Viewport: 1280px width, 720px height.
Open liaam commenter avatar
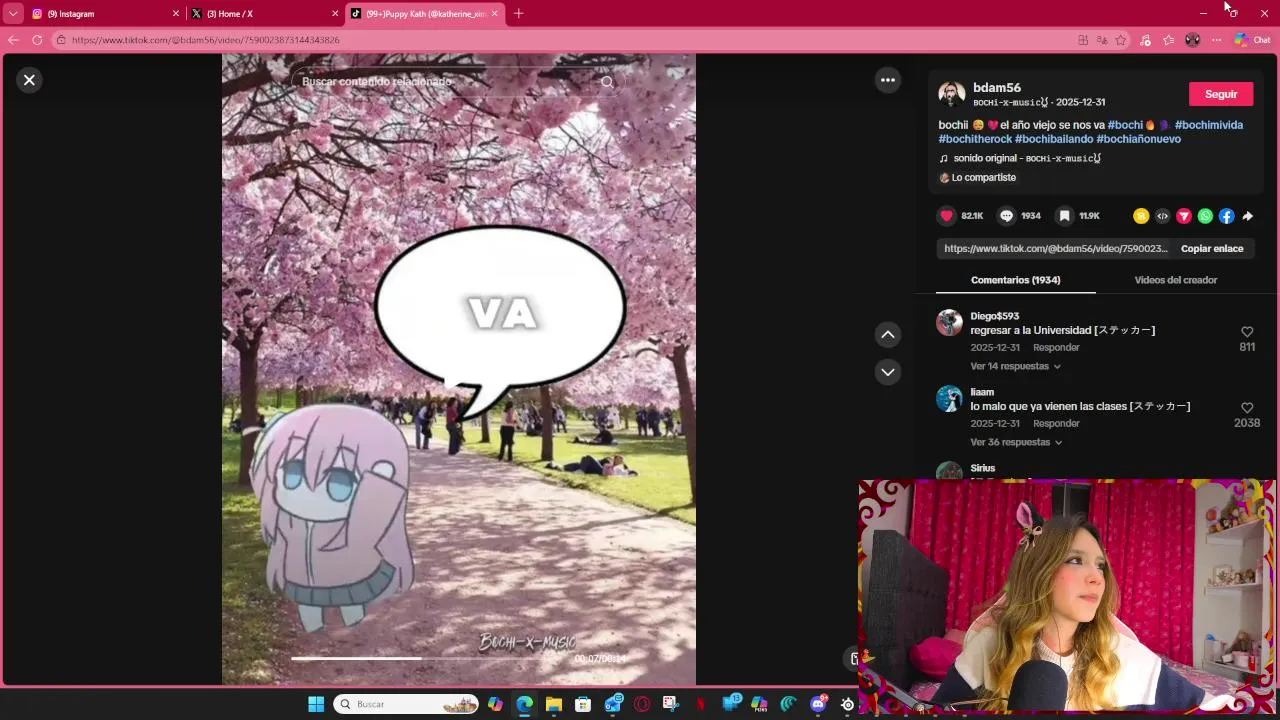click(949, 398)
